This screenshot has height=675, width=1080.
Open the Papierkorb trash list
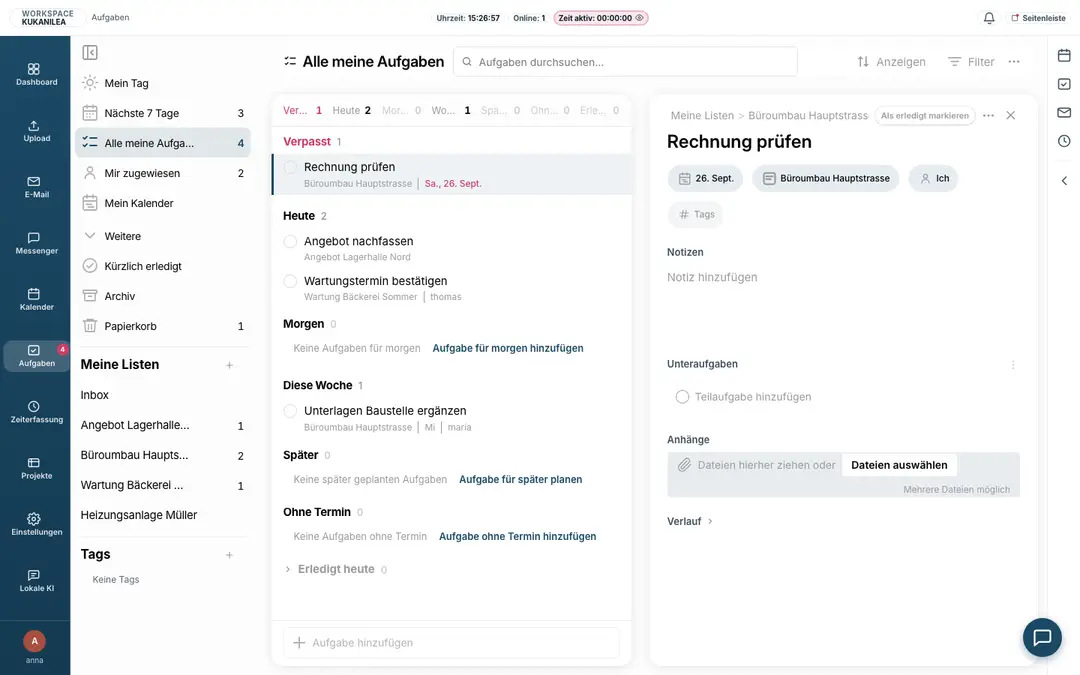163,326
